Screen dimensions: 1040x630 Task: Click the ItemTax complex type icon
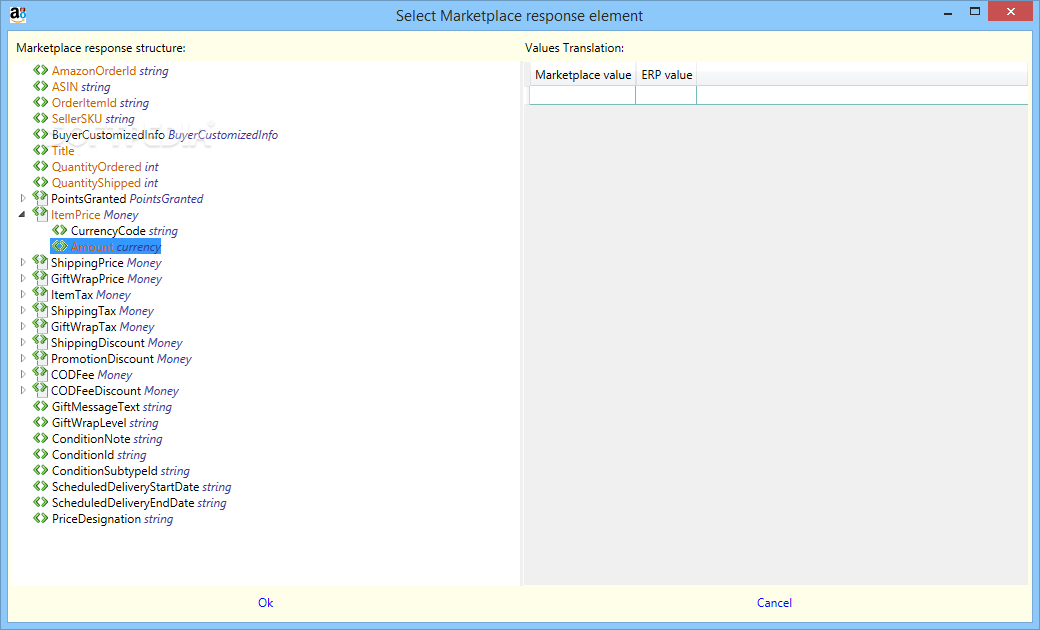40,294
